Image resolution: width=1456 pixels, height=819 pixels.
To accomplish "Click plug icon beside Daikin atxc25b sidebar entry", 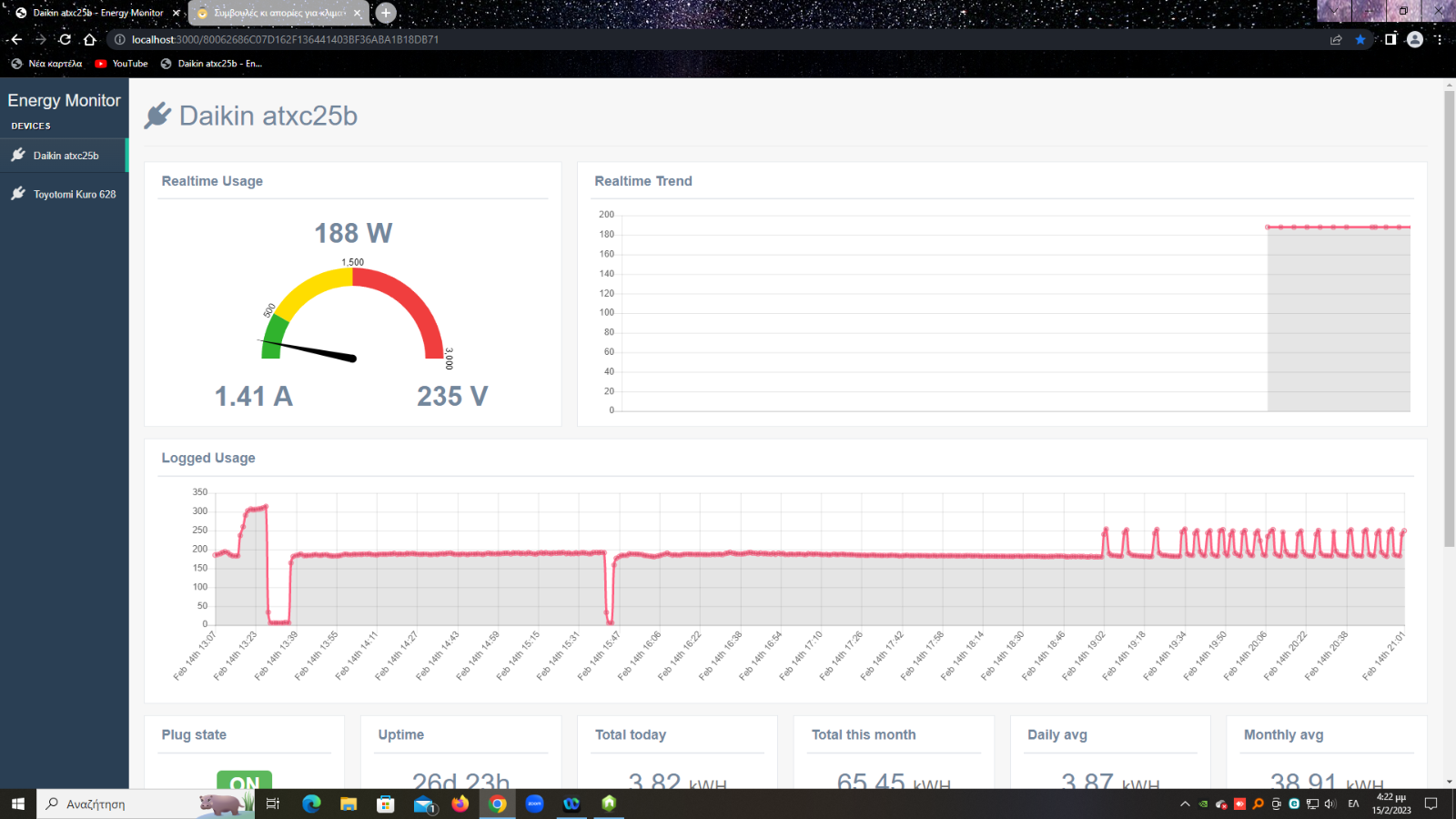I will [18, 155].
